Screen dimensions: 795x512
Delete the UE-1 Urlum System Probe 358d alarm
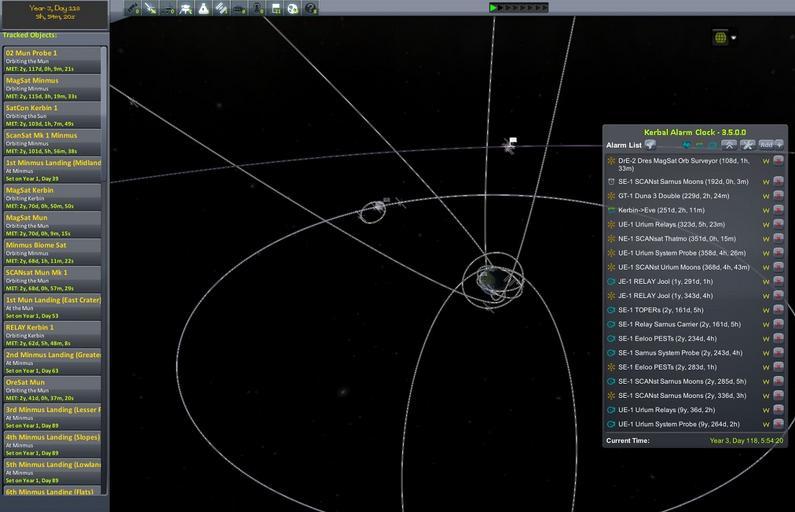[x=778, y=252]
